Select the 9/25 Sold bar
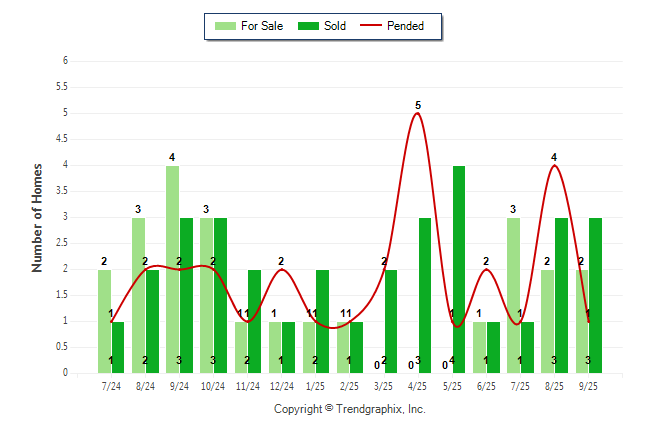Image resolution: width=646 pixels, height=434 pixels. pos(595,295)
